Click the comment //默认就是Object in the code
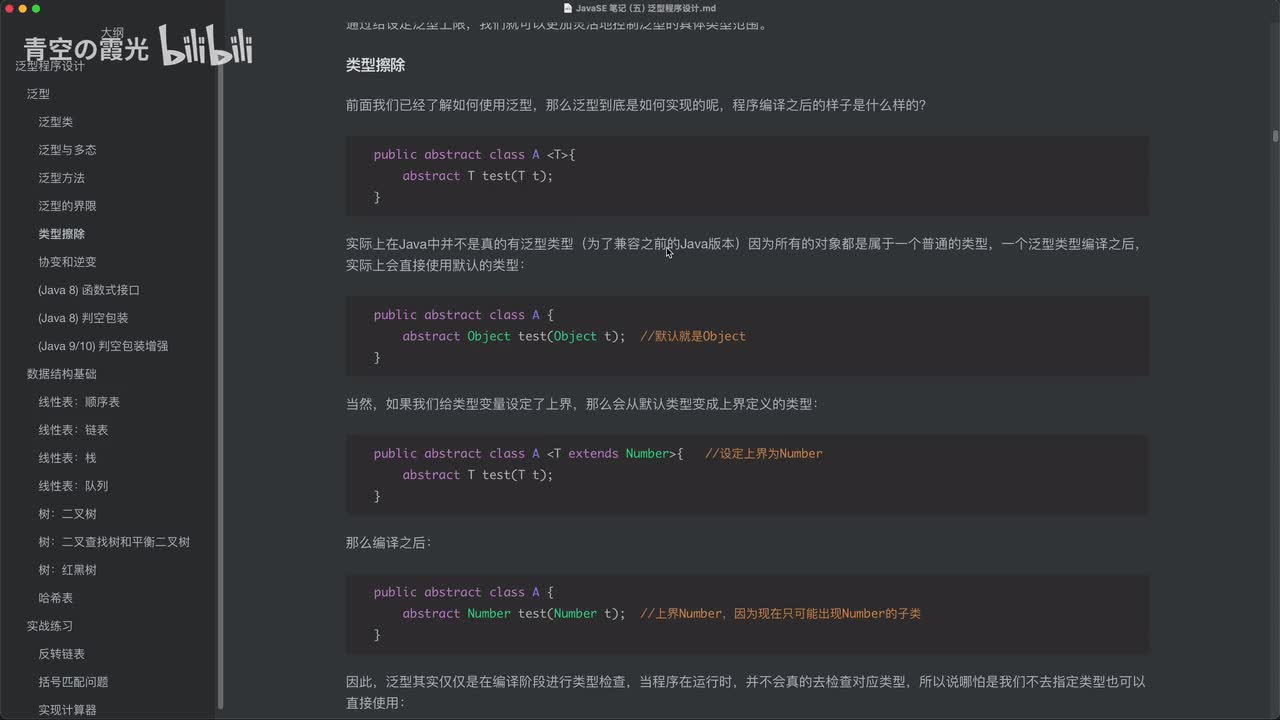 [x=692, y=336]
